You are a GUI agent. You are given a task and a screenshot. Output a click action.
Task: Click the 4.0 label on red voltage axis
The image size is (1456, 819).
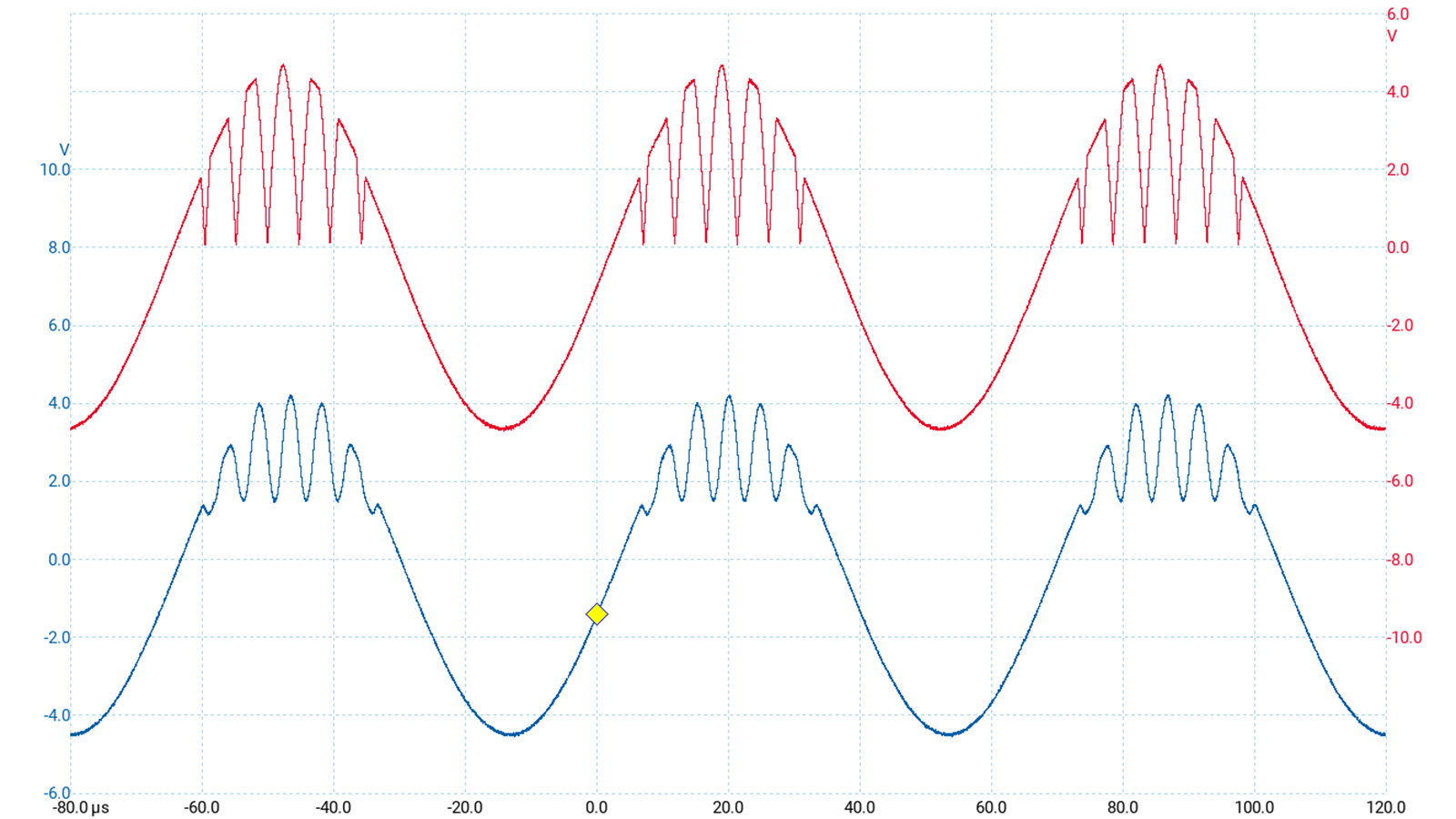click(x=1398, y=92)
